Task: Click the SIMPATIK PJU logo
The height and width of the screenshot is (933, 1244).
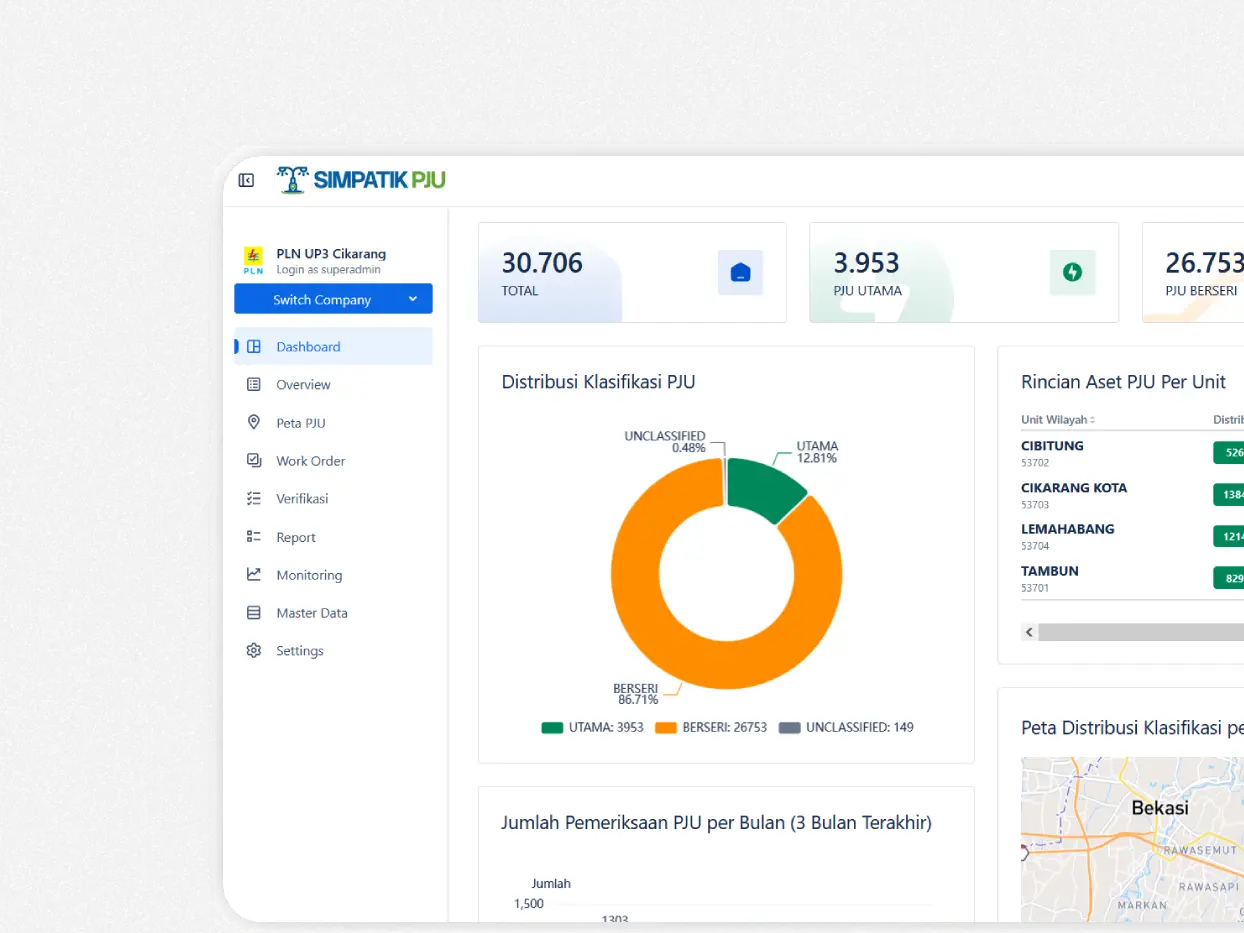Action: point(361,180)
